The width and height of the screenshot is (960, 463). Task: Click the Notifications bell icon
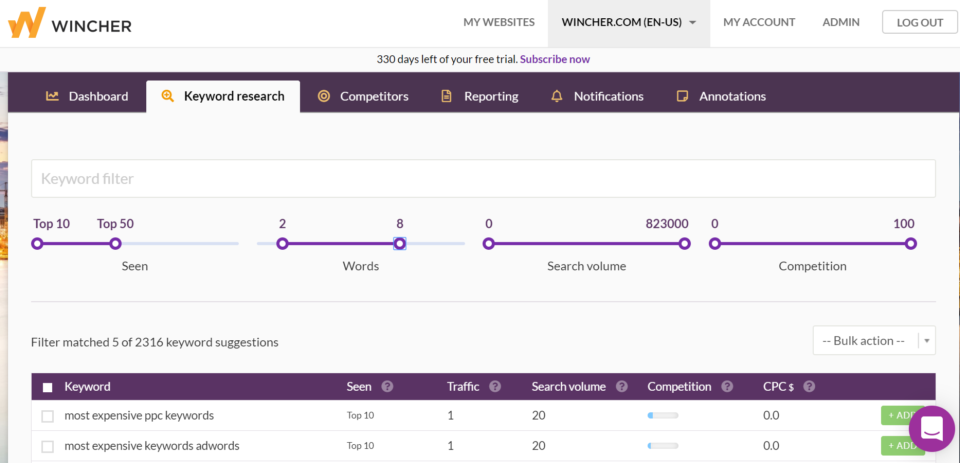(557, 96)
